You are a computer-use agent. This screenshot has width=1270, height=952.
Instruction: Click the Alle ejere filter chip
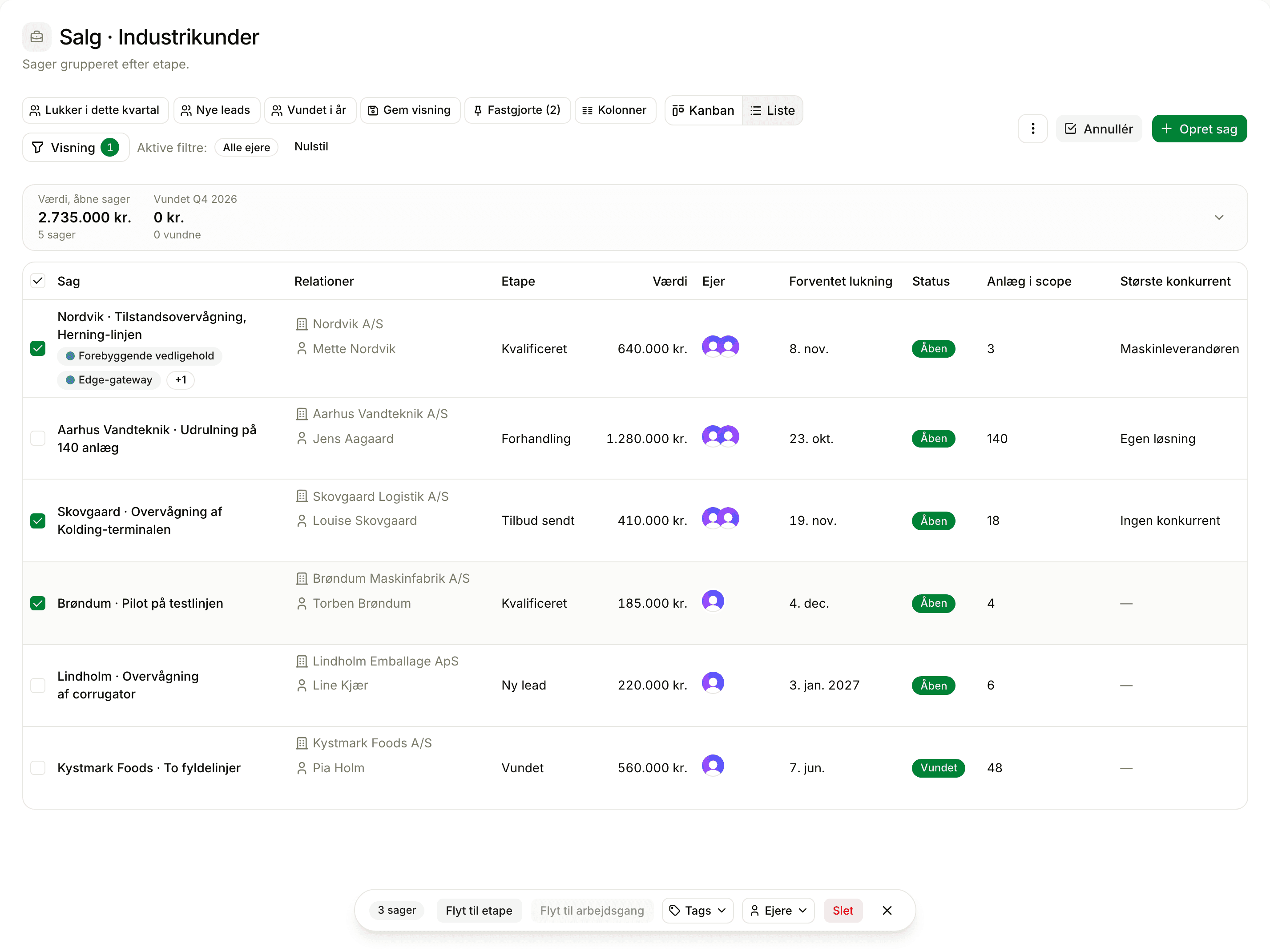246,148
